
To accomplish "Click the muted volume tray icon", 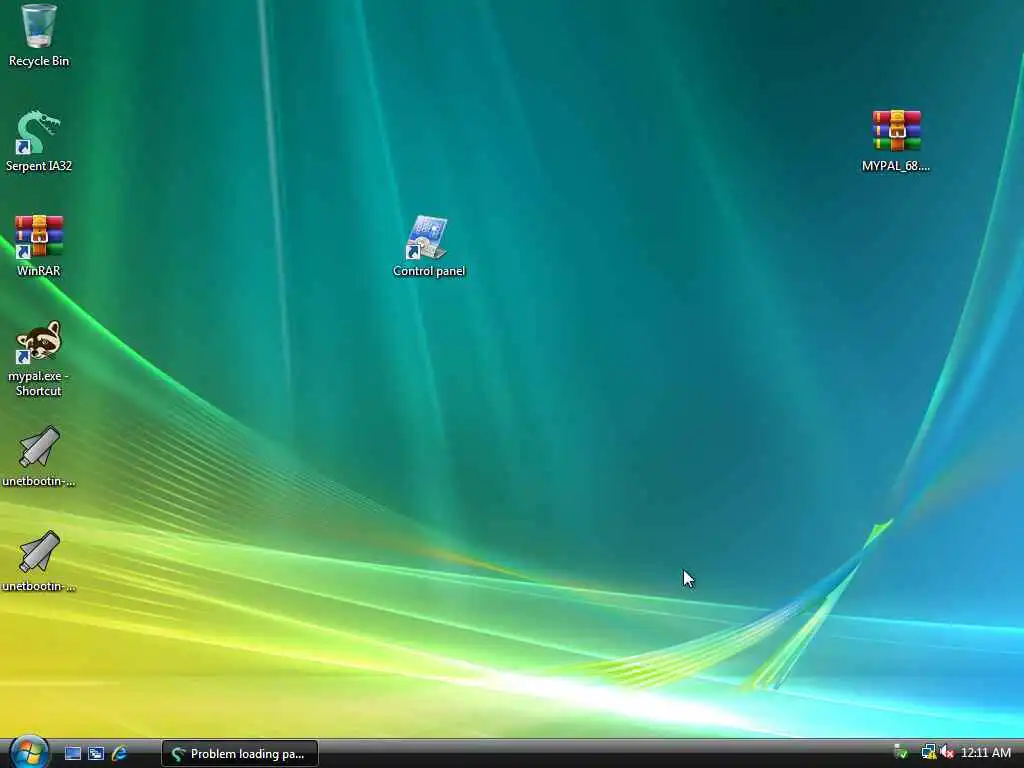I will tap(946, 752).
